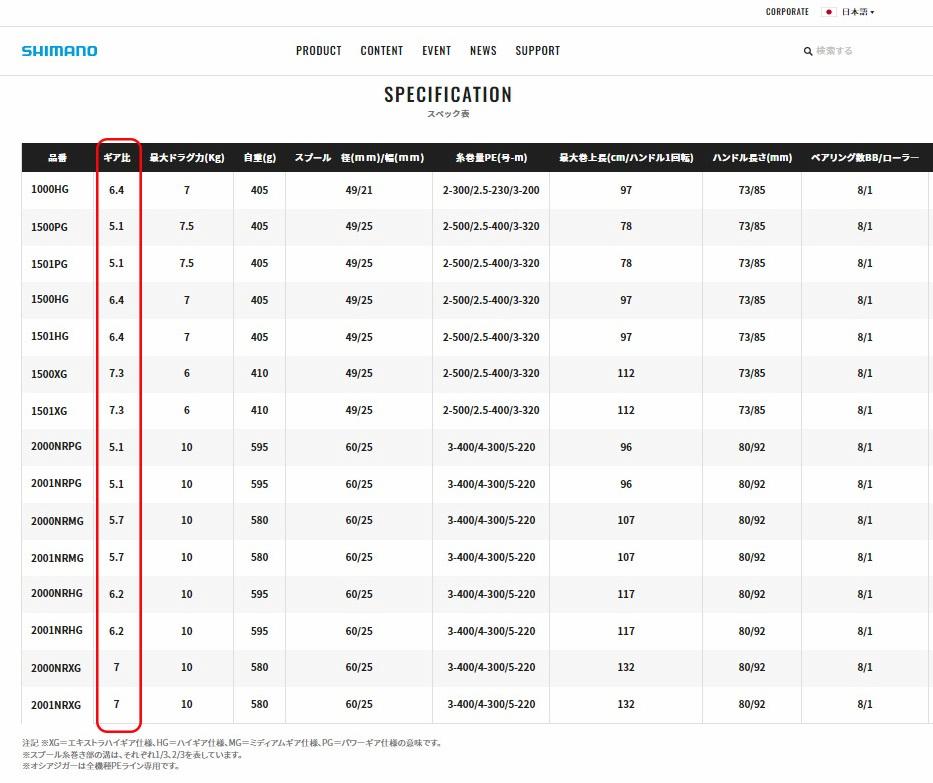Screen dimensions: 933x783
Task: Open the CONTENT menu
Action: coord(381,50)
